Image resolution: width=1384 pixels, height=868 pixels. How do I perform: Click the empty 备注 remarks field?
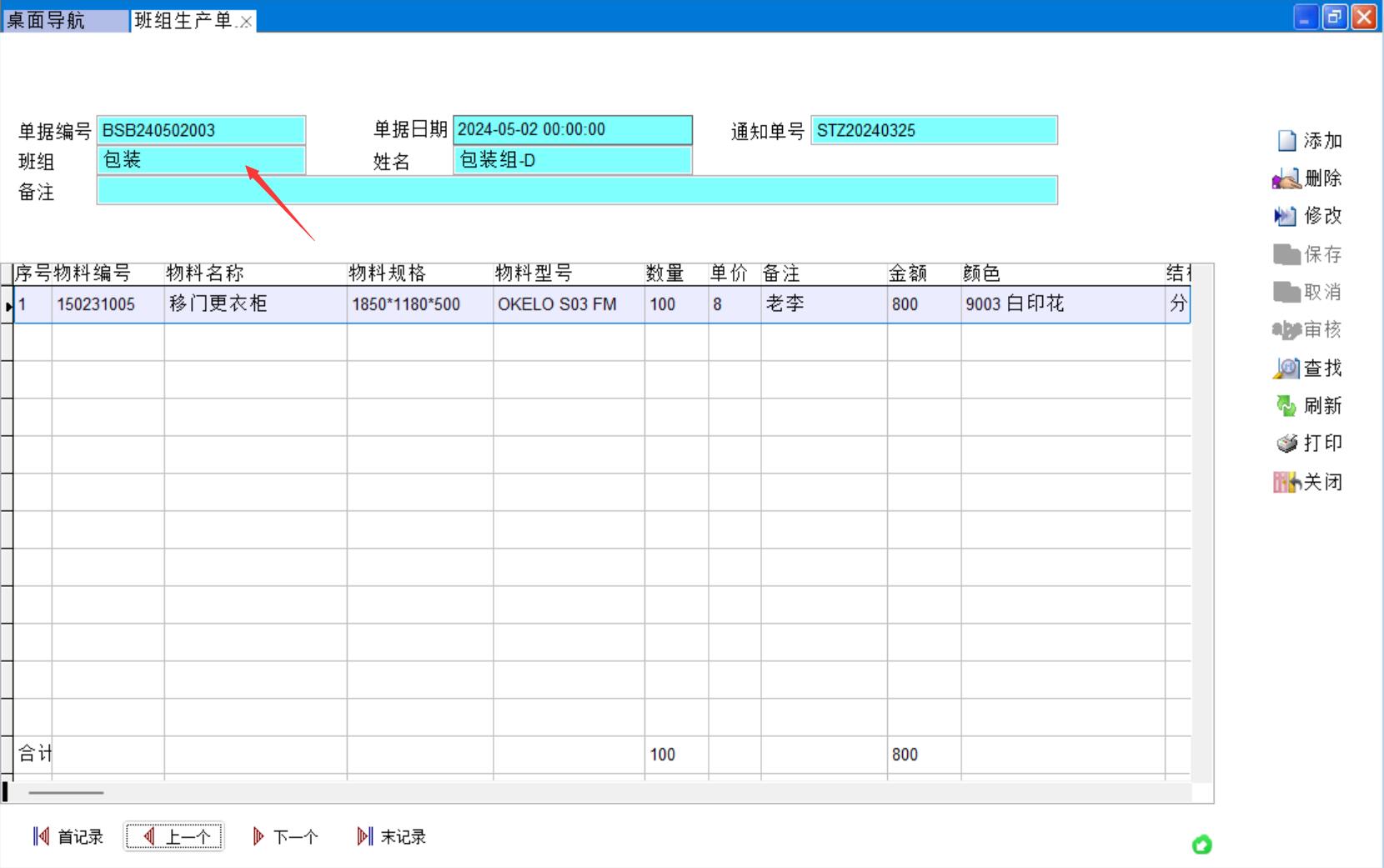coord(577,190)
